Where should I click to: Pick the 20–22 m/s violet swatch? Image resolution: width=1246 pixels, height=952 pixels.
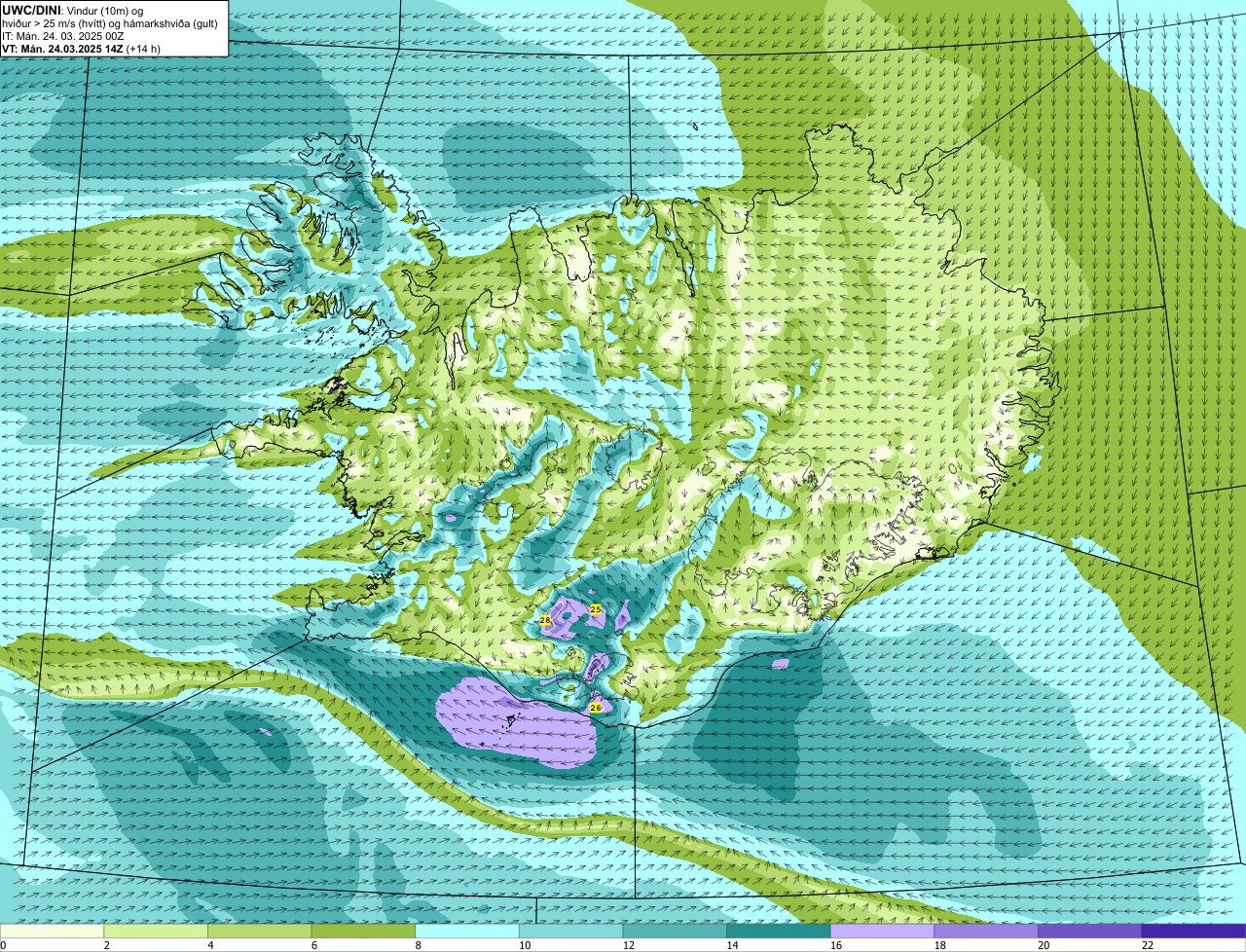(1090, 931)
